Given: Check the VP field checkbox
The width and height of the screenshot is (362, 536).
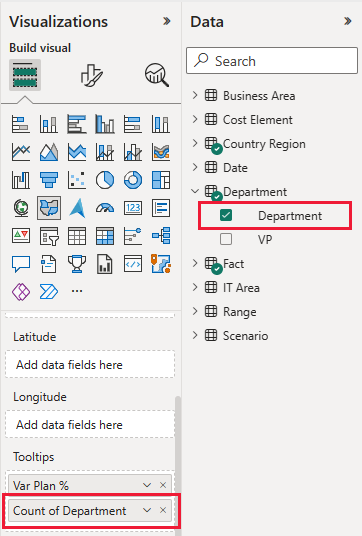Looking at the screenshot, I should (x=226, y=239).
